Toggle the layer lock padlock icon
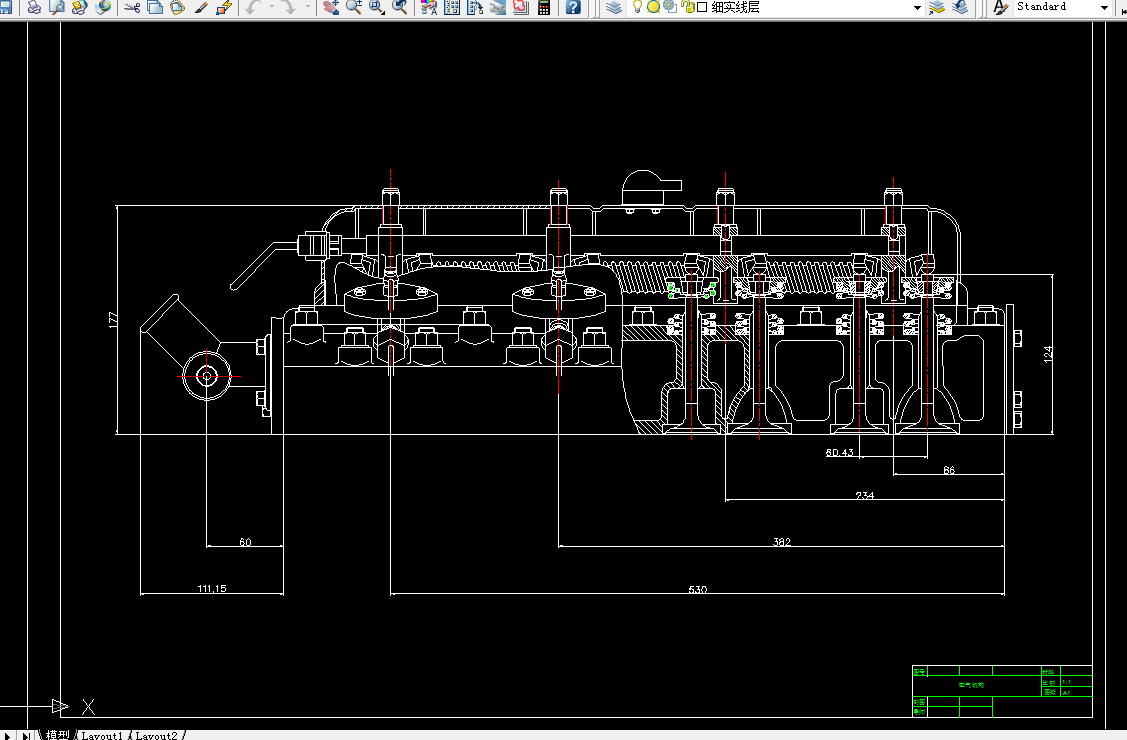The height and width of the screenshot is (740, 1127). [687, 7]
